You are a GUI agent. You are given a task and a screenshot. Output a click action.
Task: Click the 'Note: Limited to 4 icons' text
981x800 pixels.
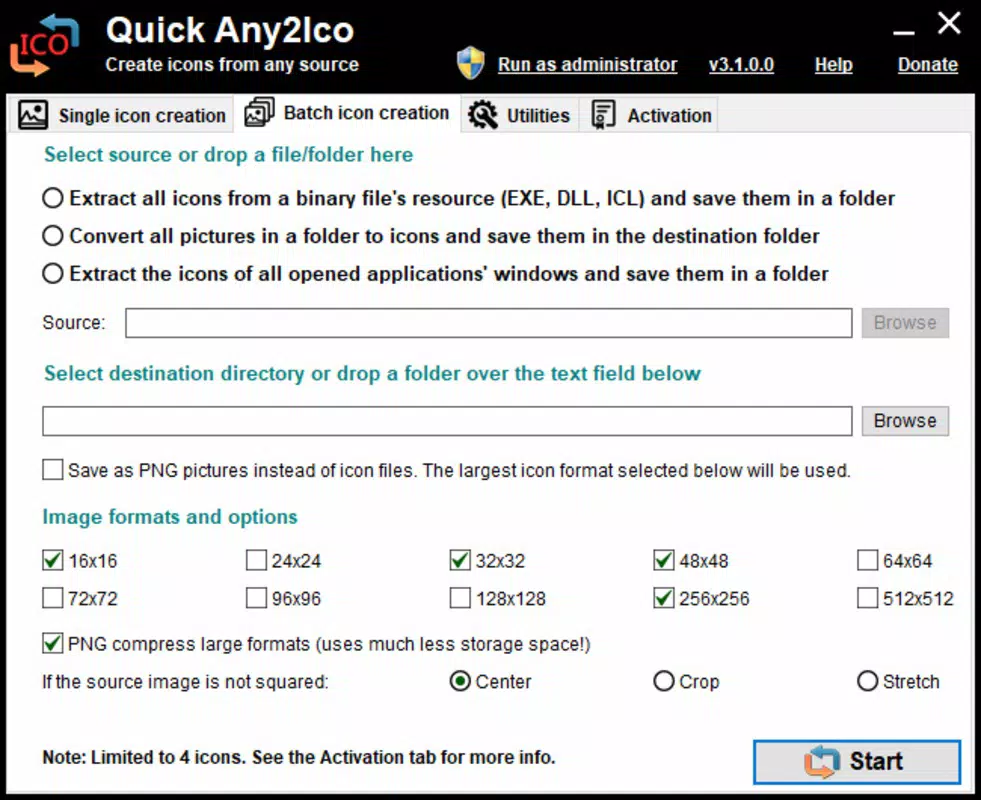pos(298,757)
